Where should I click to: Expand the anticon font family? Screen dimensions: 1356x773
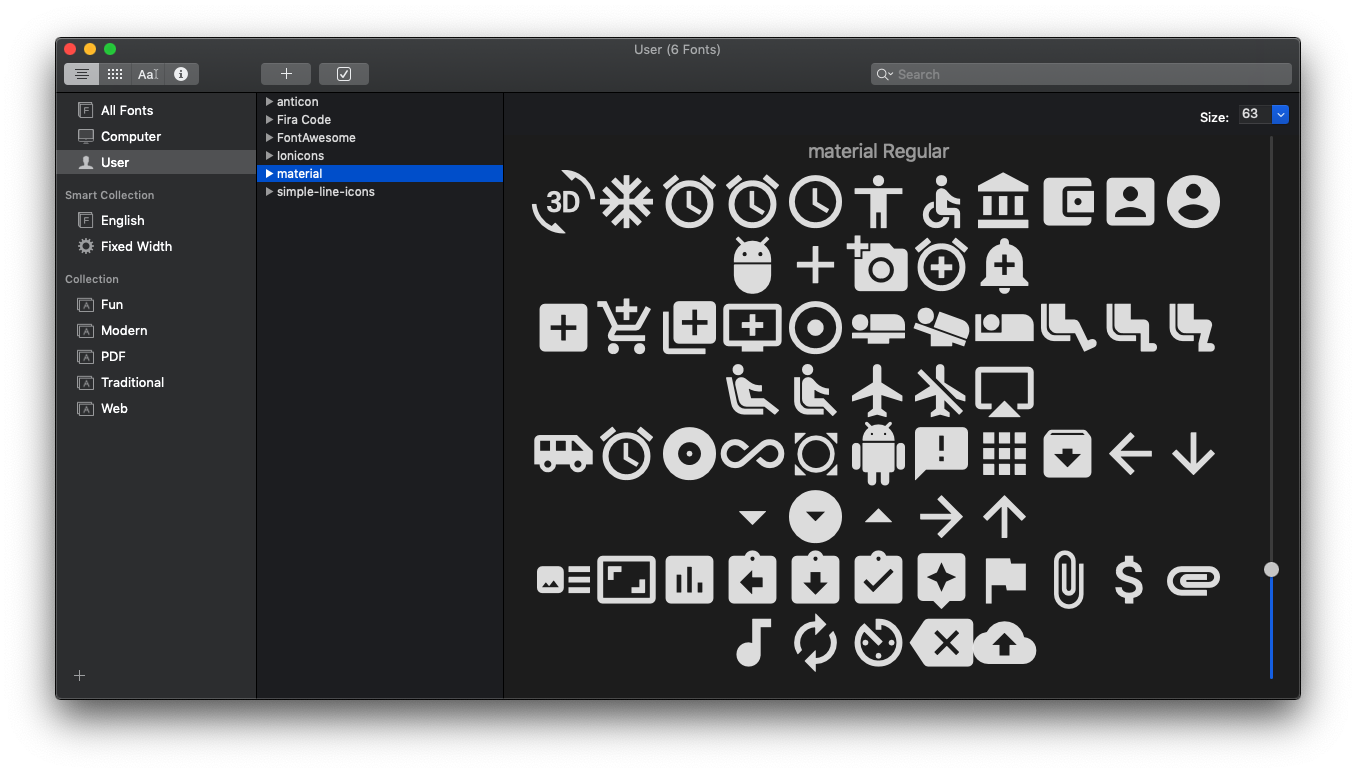tap(269, 102)
